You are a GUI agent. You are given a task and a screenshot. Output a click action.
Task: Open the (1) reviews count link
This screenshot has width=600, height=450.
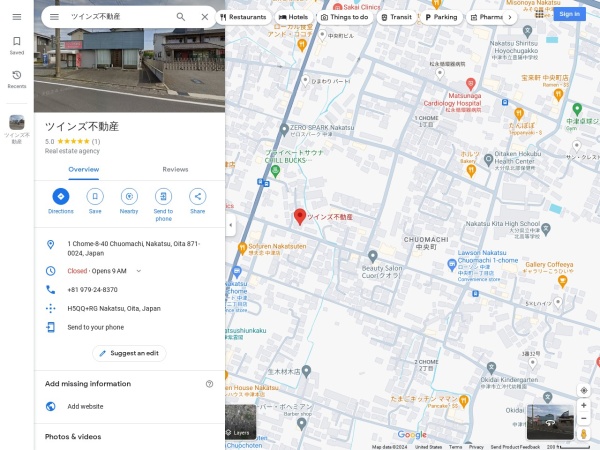point(96,142)
